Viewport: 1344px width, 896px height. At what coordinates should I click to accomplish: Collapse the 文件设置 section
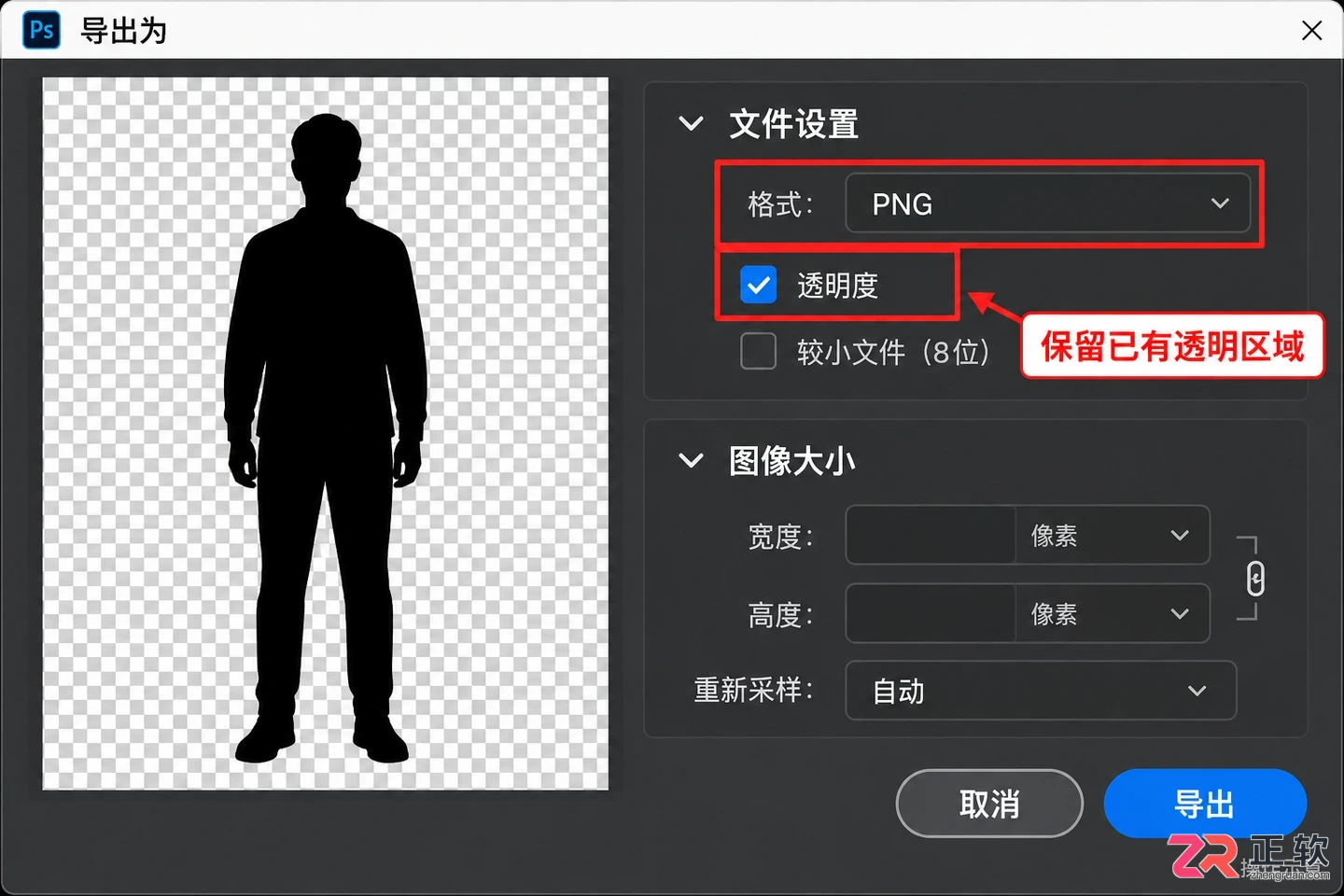691,123
